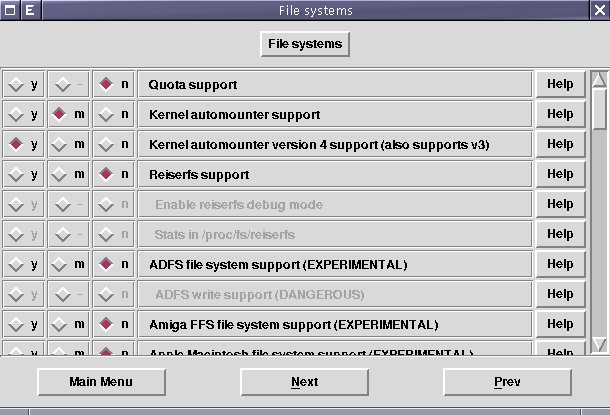Open the window menu icon in title bar

[x=9, y=10]
